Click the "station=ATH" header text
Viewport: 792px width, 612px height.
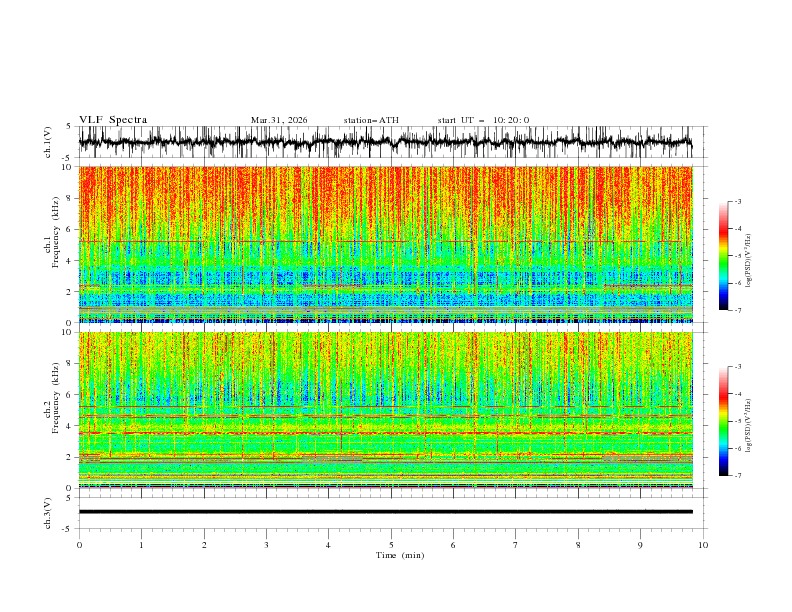pyautogui.click(x=371, y=120)
